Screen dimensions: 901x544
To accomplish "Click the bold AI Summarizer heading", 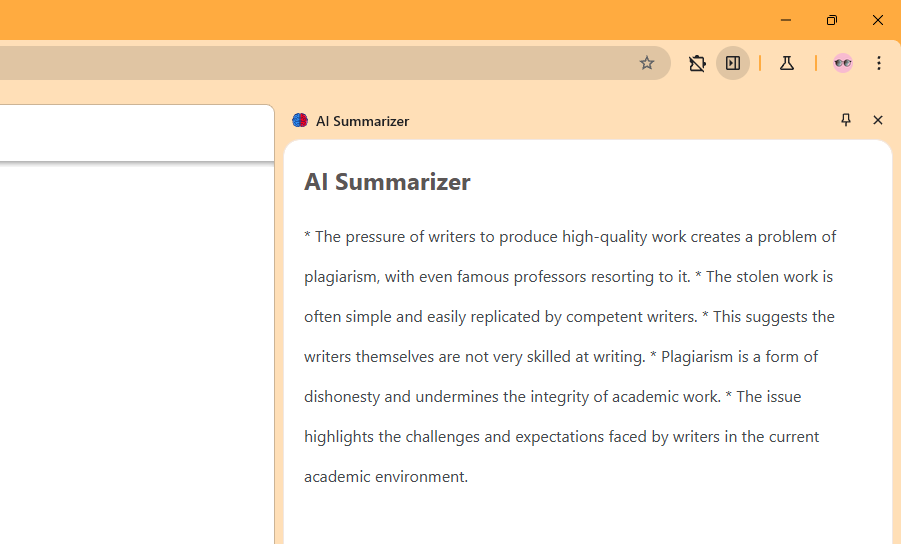I will pos(387,182).
